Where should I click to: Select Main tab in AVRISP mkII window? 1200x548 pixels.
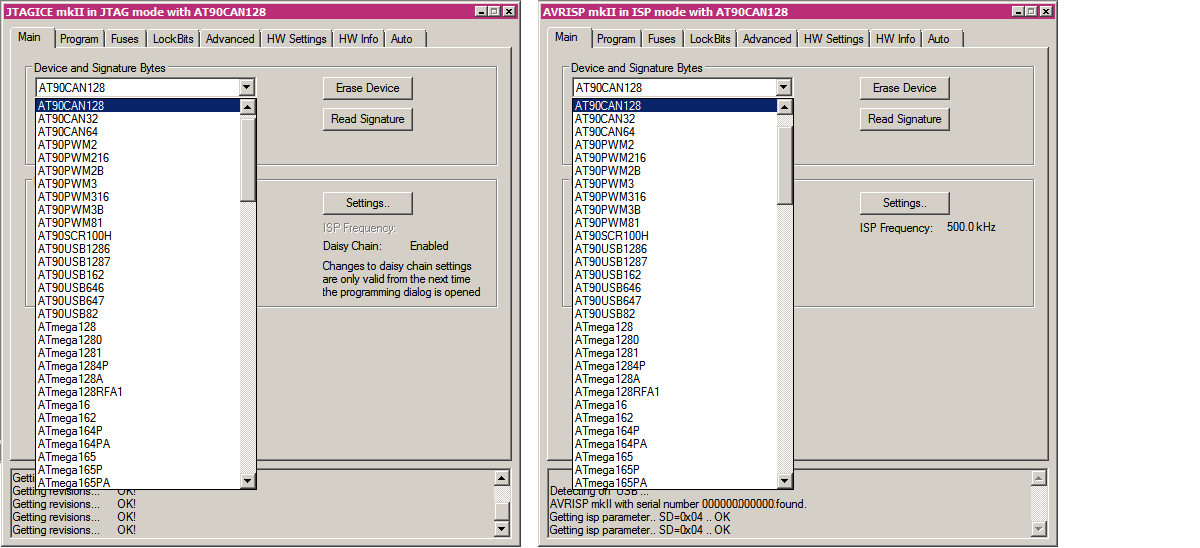click(566, 37)
